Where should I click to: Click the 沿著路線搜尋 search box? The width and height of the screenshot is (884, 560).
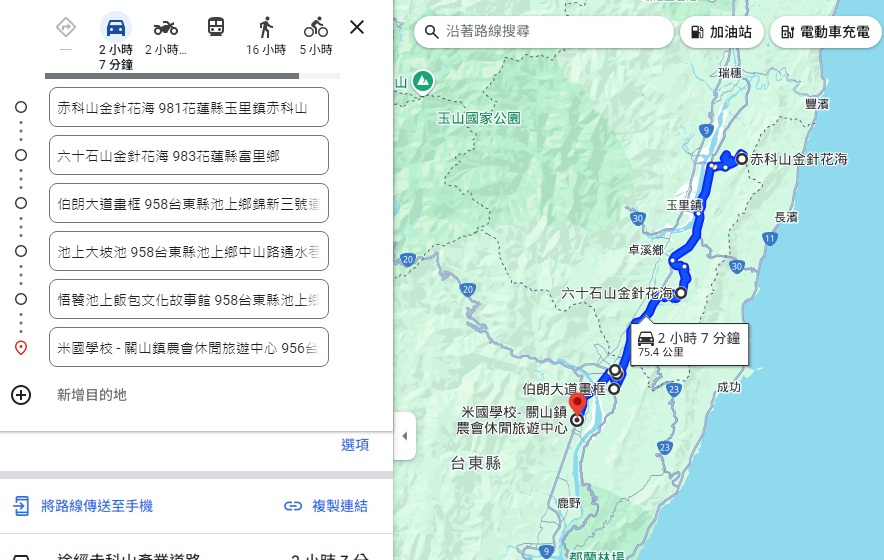click(543, 32)
